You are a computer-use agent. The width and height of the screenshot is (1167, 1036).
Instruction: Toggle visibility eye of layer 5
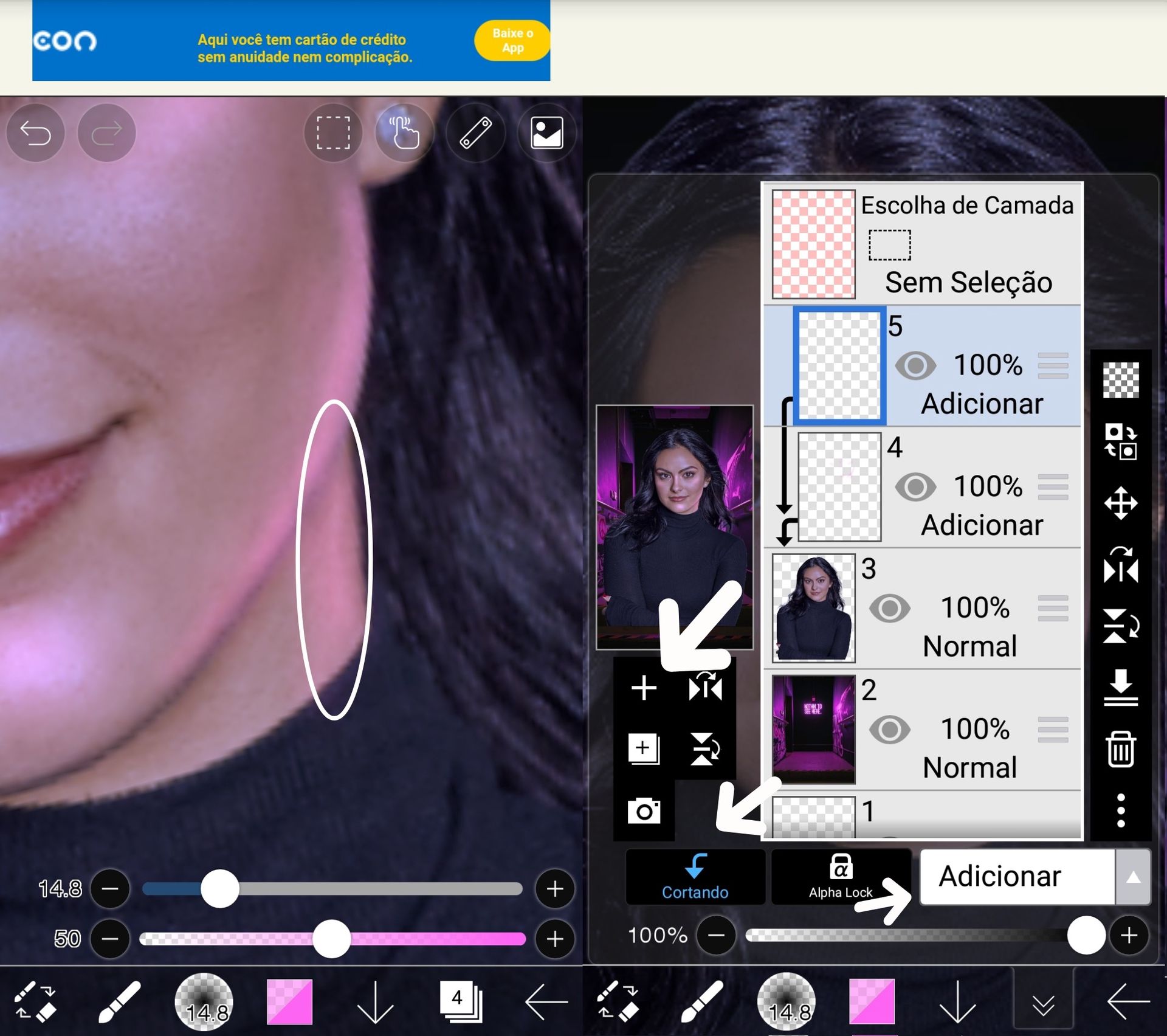[915, 366]
